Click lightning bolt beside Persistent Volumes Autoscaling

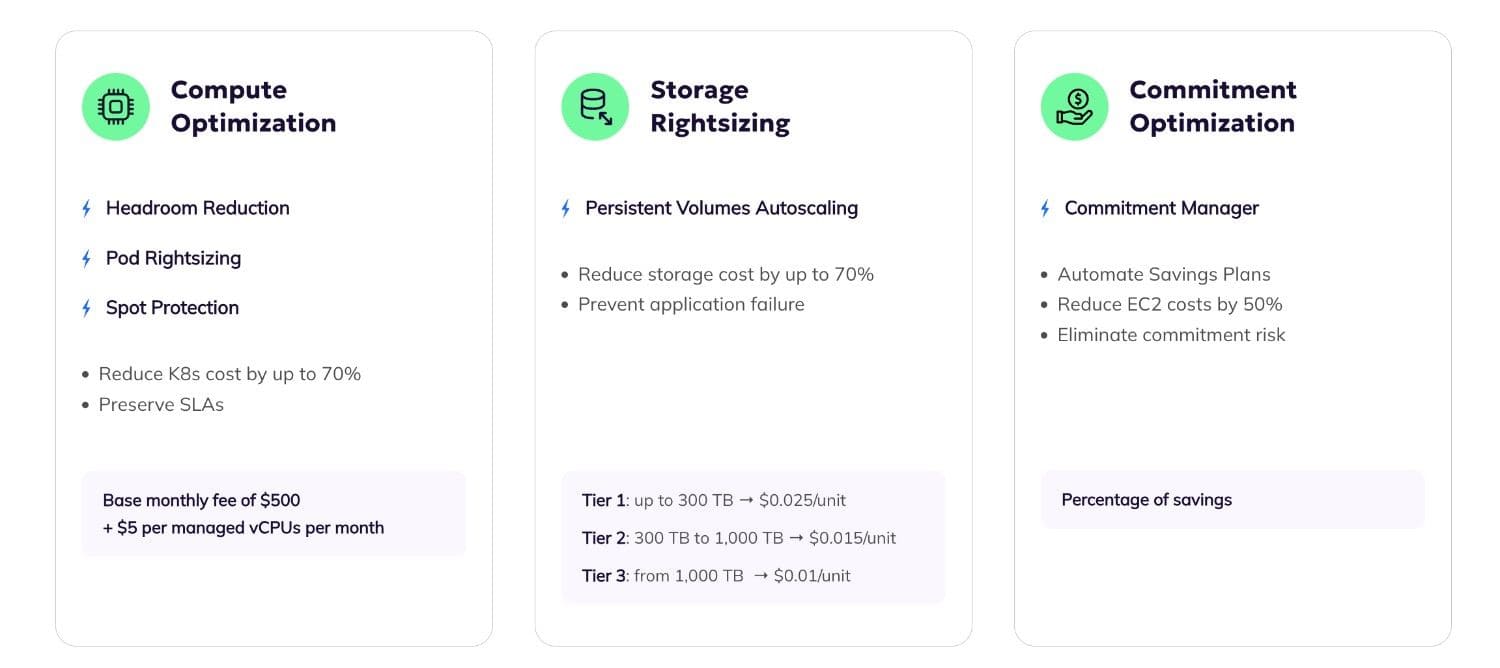tap(566, 209)
